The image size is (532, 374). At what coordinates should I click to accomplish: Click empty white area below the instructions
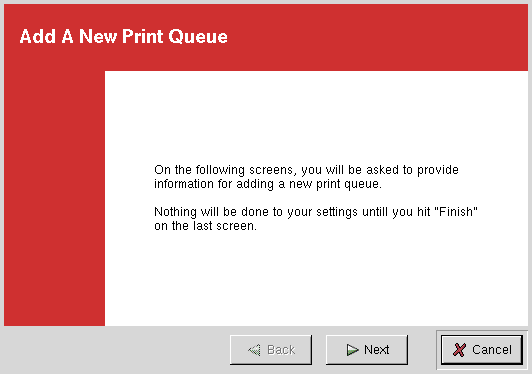[x=316, y=280]
